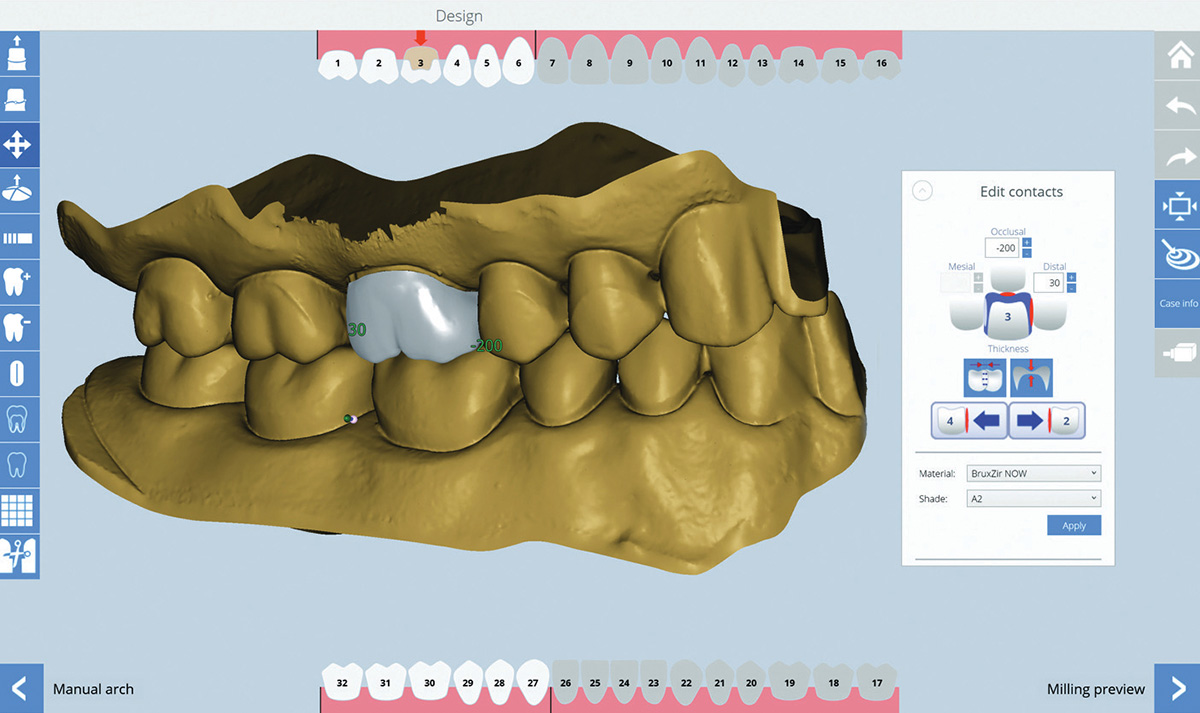This screenshot has width=1200, height=713.
Task: Increase the Occlusal contact value
Action: [1027, 242]
